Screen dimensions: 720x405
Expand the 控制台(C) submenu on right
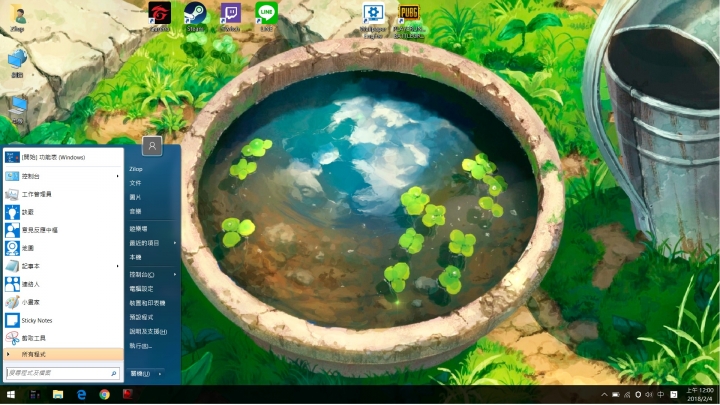pyautogui.click(x=152, y=275)
